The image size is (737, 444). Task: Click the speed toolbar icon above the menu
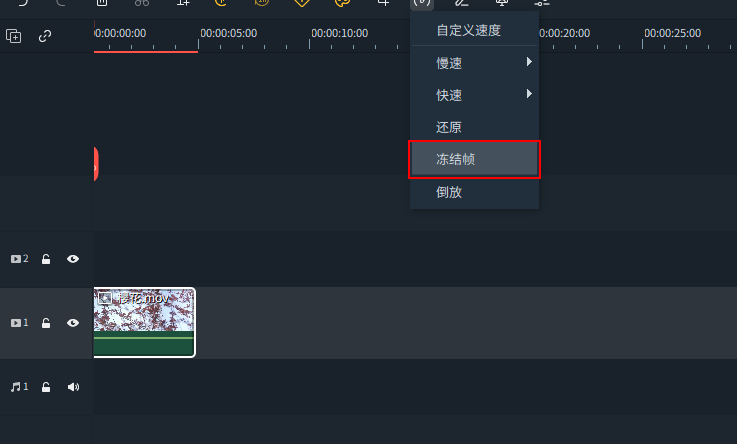coord(422,3)
